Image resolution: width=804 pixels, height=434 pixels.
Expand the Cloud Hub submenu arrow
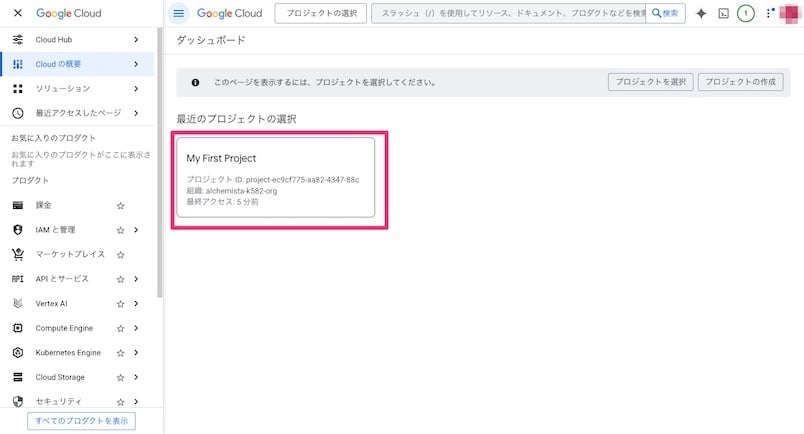[x=136, y=39]
